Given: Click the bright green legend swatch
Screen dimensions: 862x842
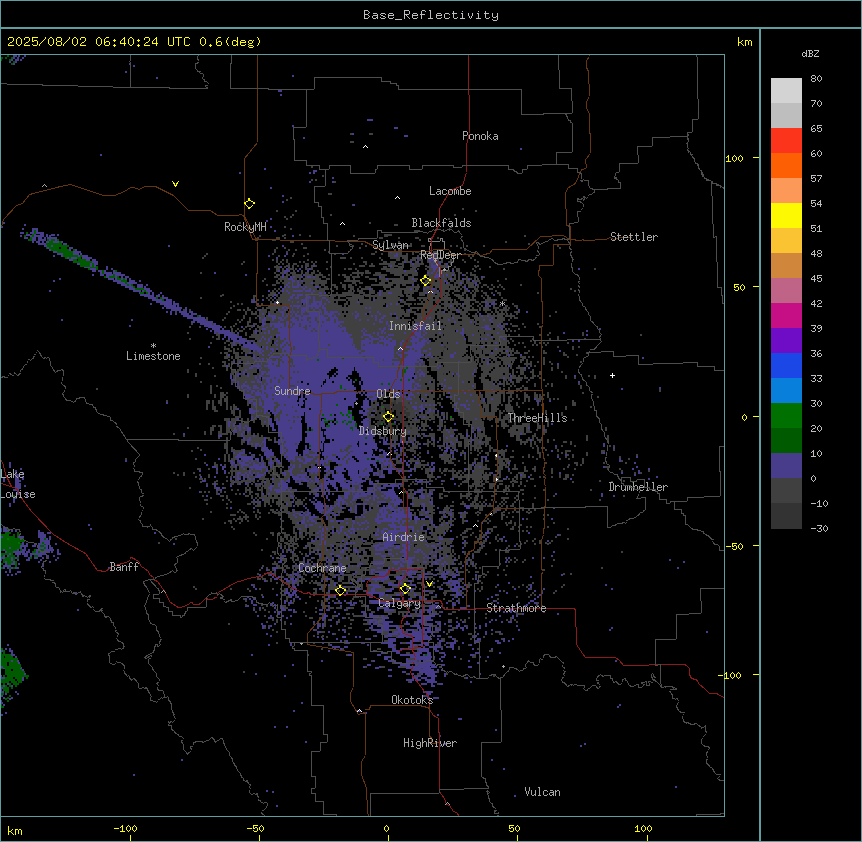Looking at the screenshot, I should (x=786, y=416).
